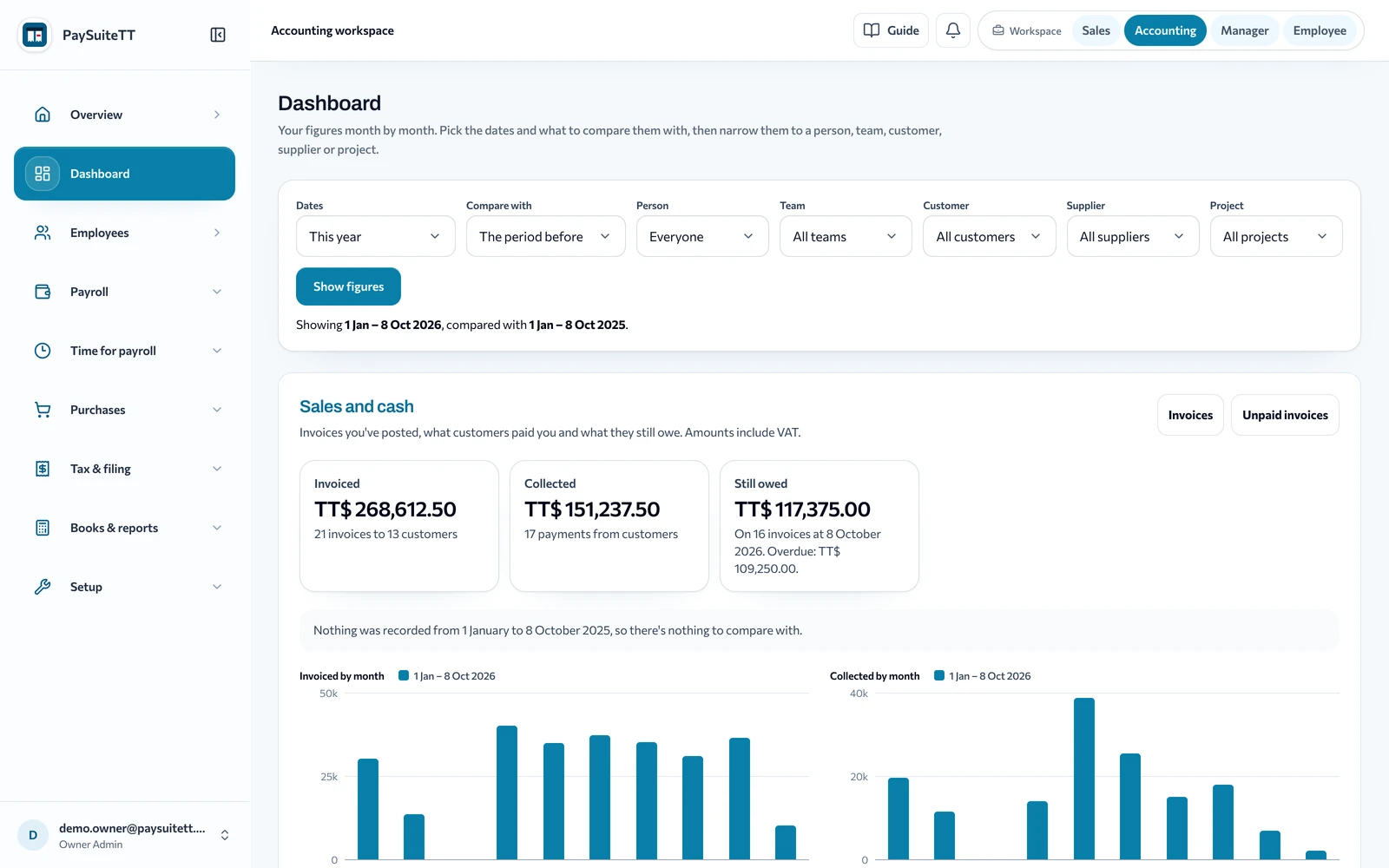
Task: Open the account switcher chevron
Action: (x=225, y=835)
